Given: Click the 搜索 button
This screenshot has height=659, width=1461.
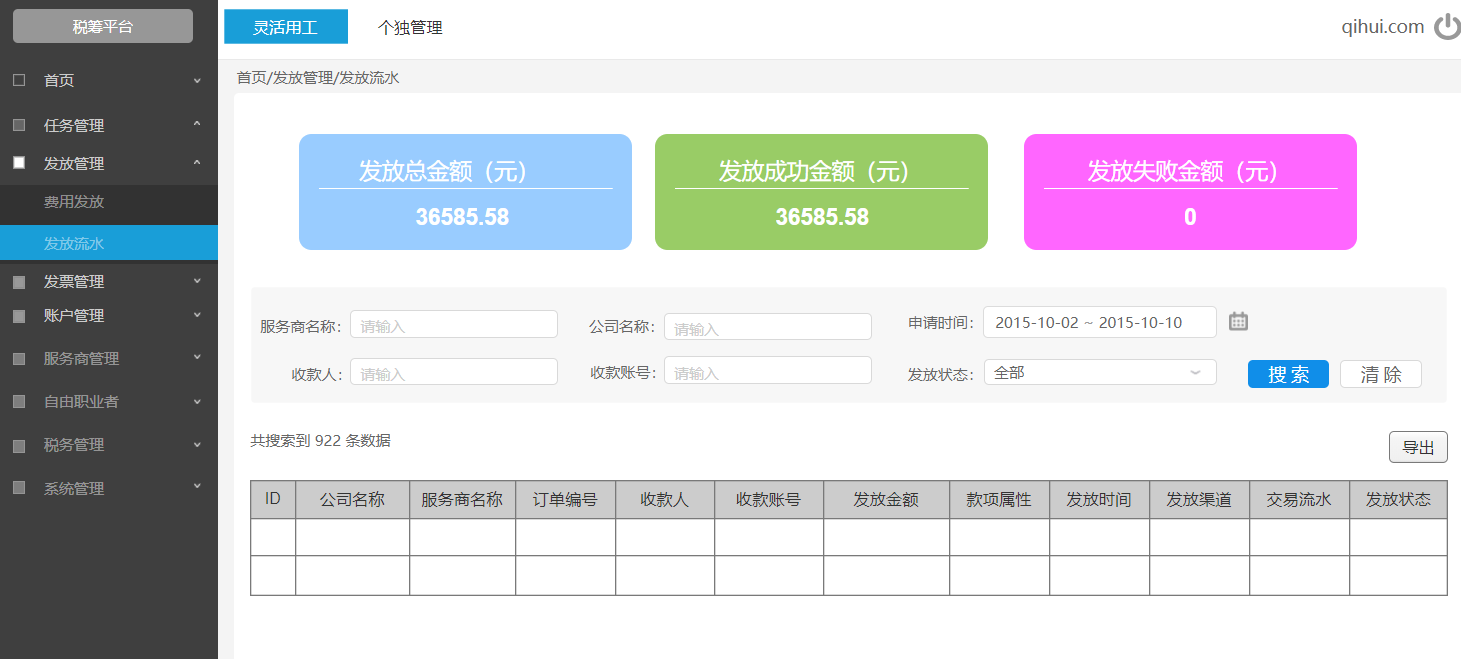Looking at the screenshot, I should [x=1288, y=374].
